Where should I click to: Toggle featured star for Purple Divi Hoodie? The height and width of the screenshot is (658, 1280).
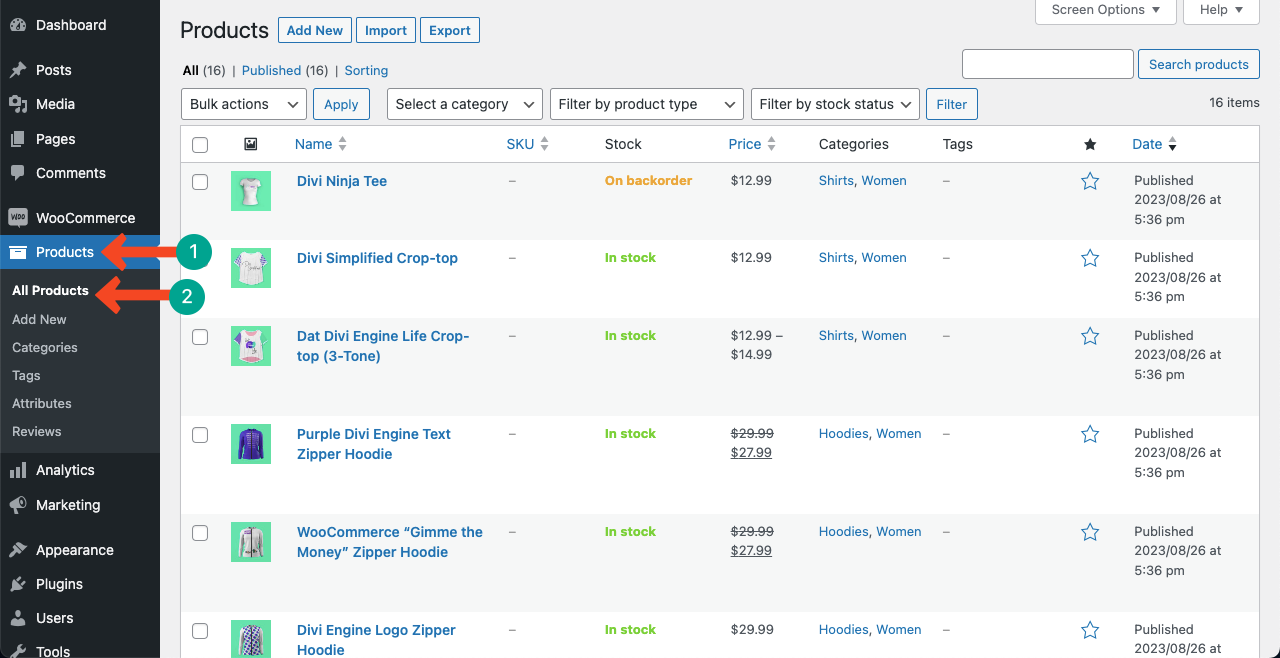[1090, 434]
